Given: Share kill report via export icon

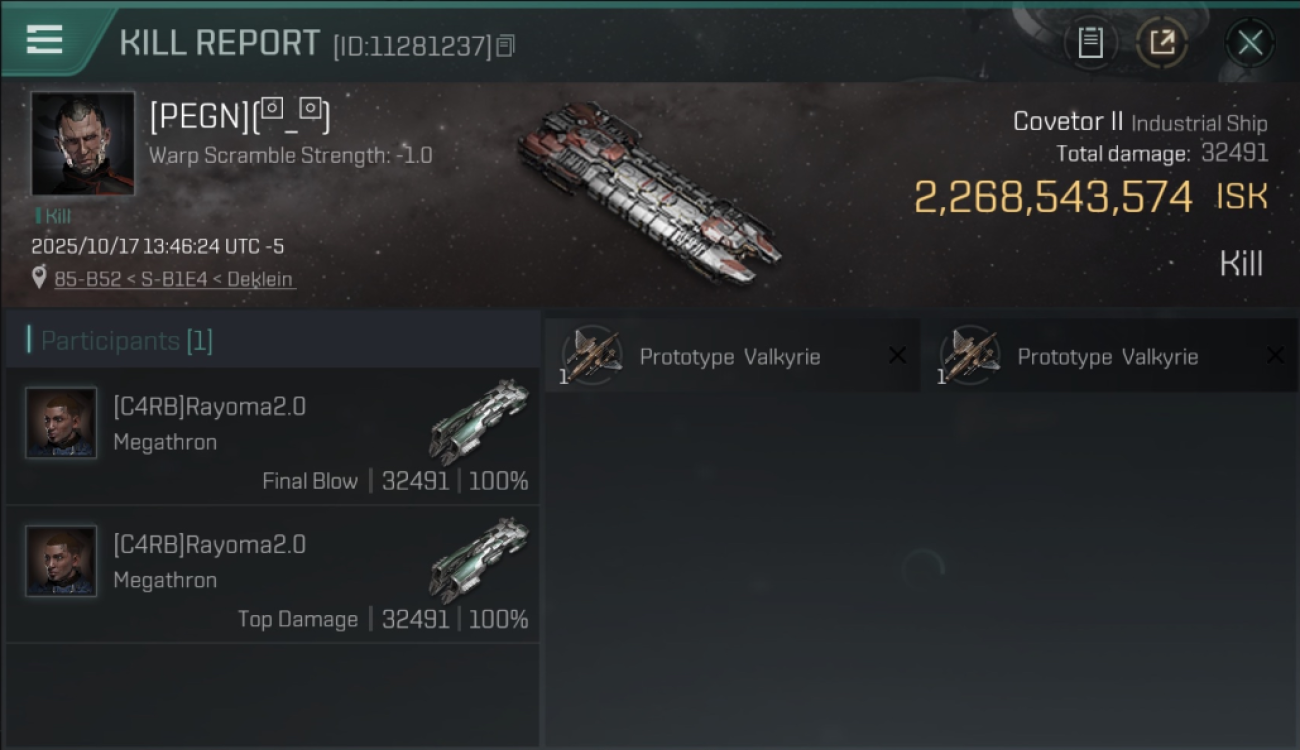Looking at the screenshot, I should click(x=1161, y=43).
